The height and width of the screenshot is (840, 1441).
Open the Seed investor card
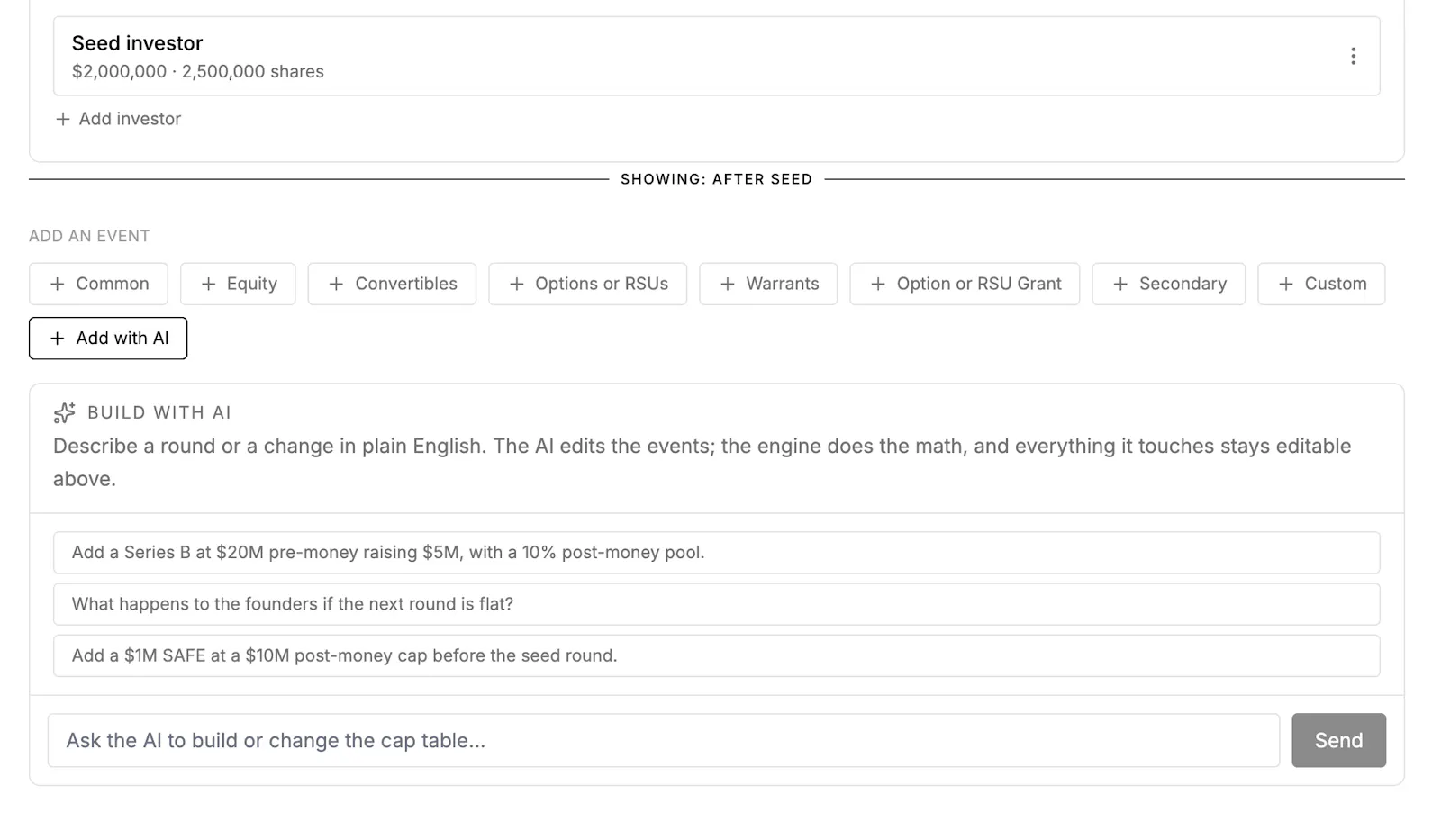(717, 56)
